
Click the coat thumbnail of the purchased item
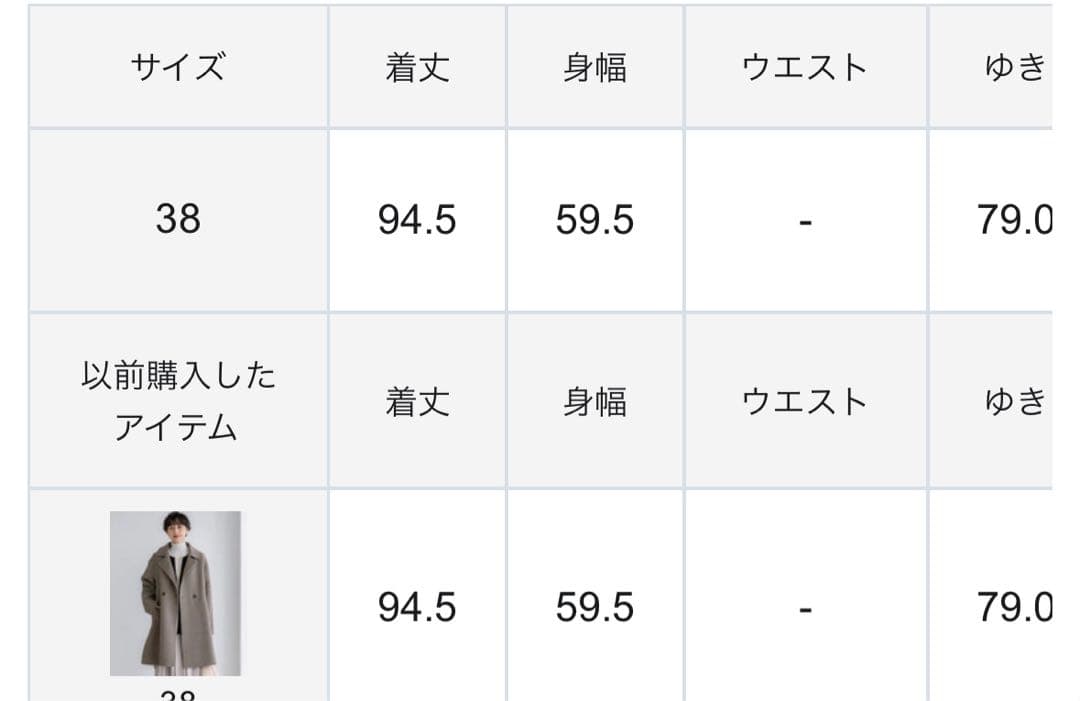click(175, 593)
